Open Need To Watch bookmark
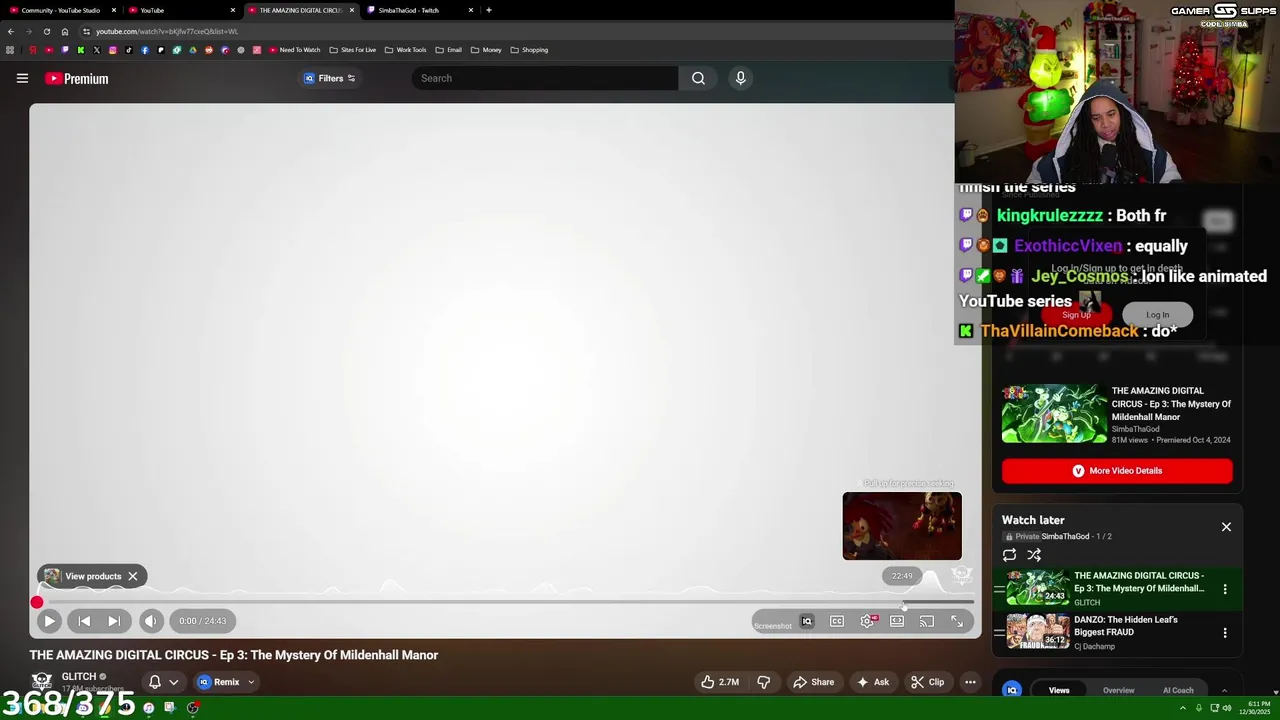 click(x=294, y=50)
